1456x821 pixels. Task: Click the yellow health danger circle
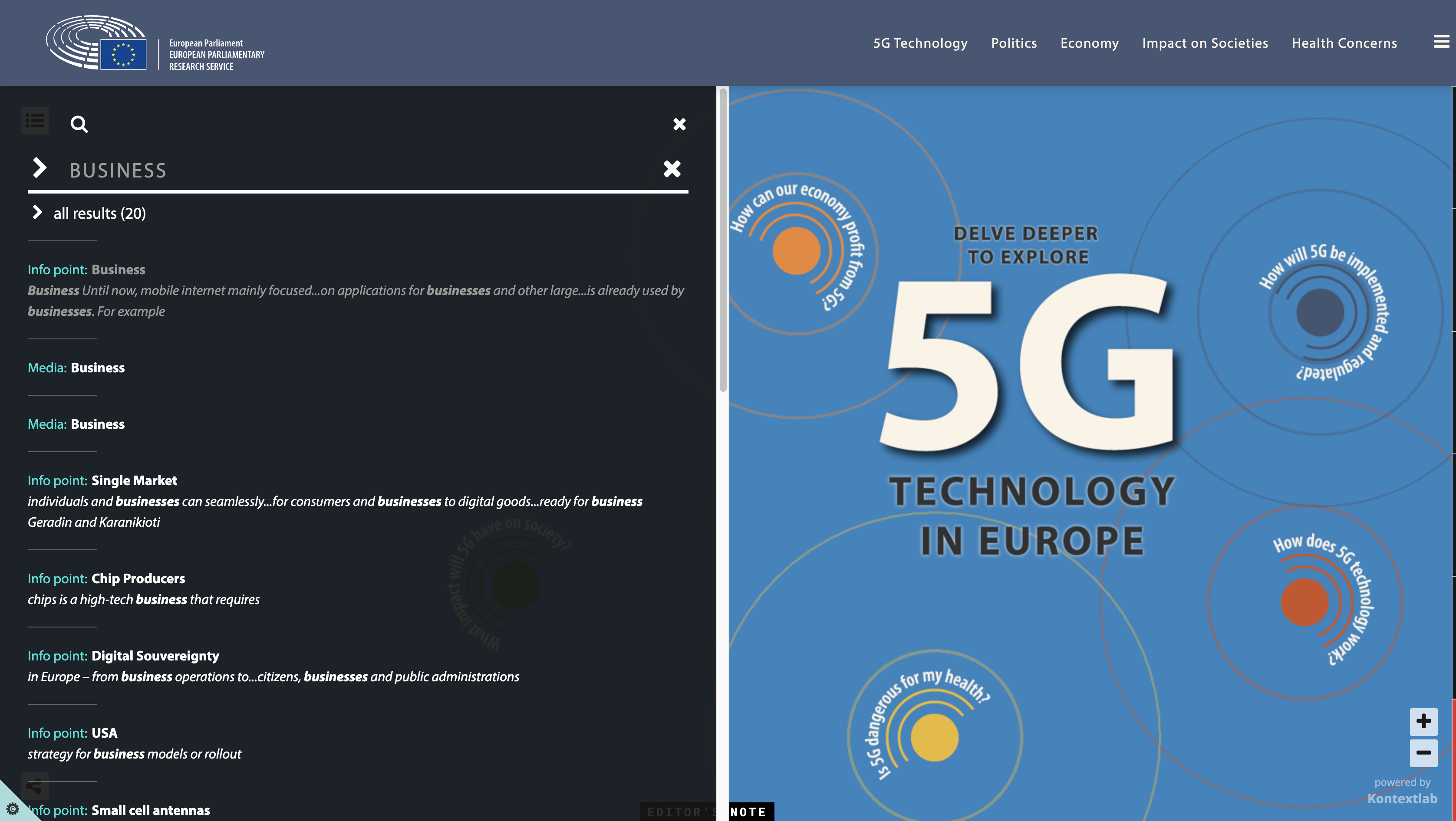(x=934, y=737)
